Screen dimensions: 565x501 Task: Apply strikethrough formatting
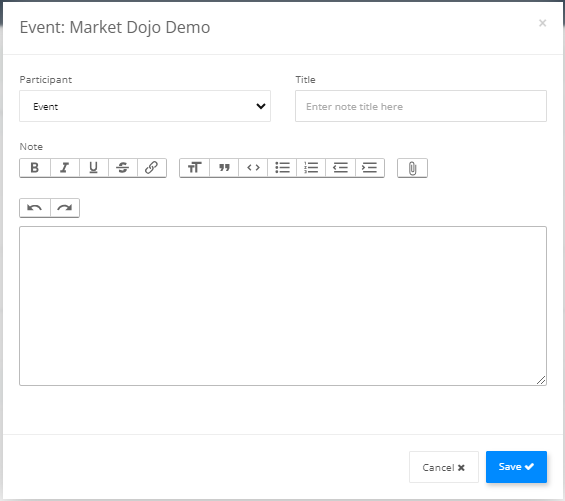point(123,168)
